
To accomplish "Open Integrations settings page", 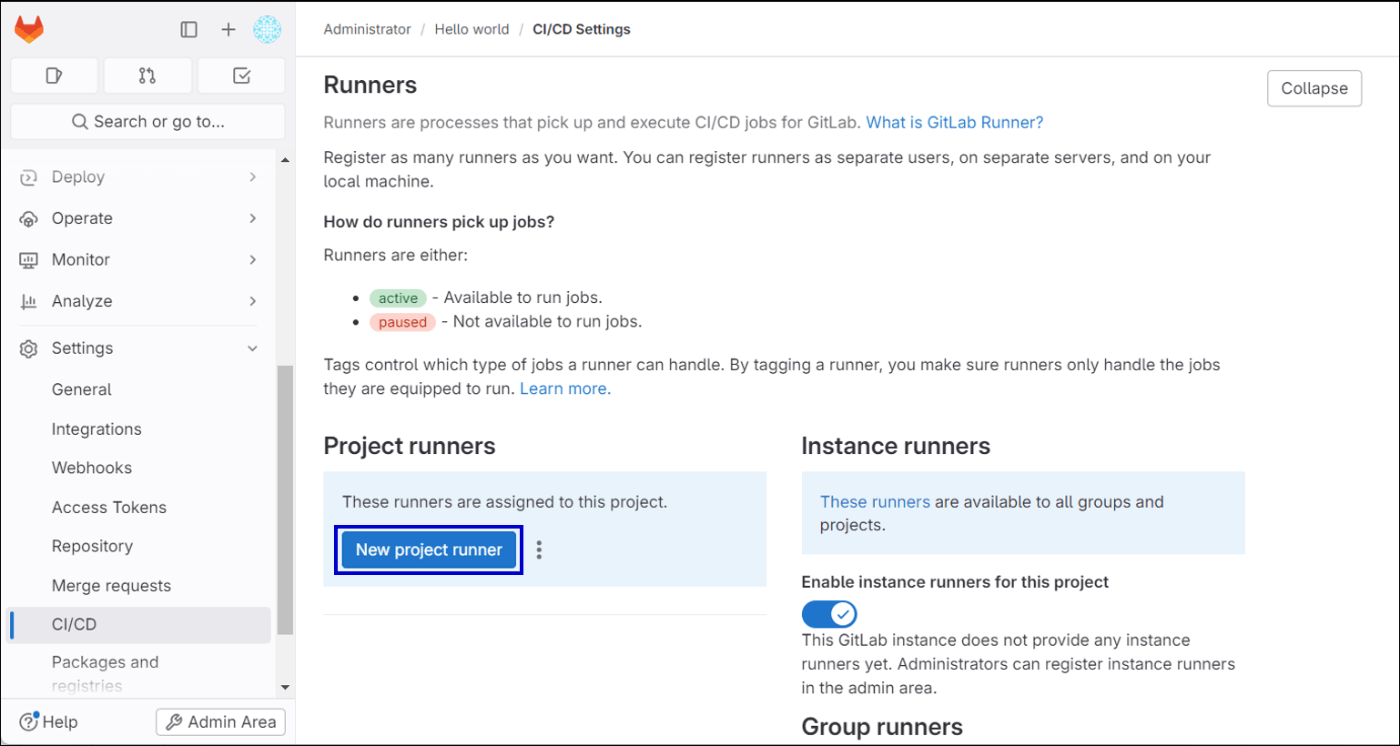I will [140, 429].
